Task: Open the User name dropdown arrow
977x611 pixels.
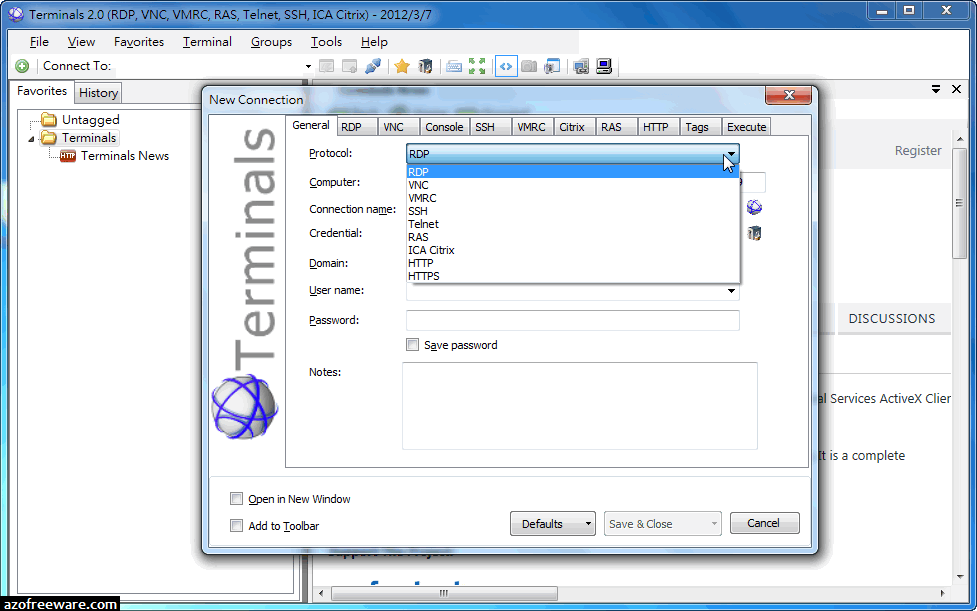Action: point(732,291)
